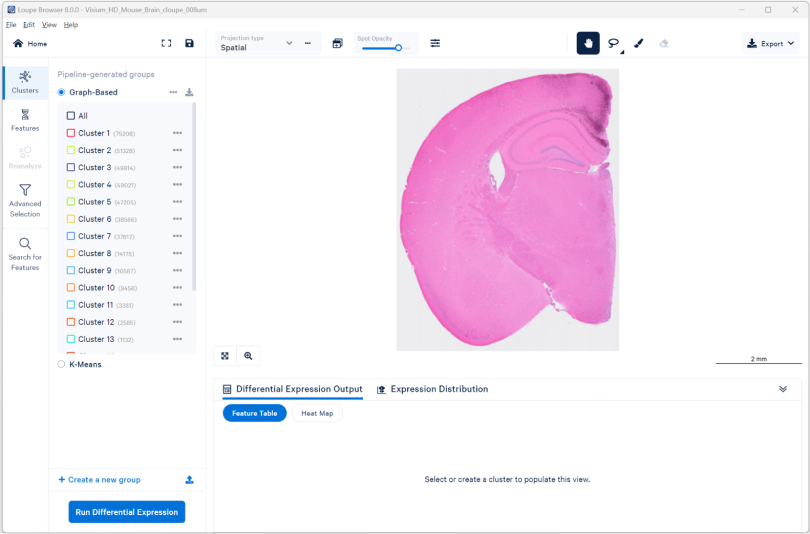This screenshot has height=534, width=810.
Task: Click Create a new group link
Action: pyautogui.click(x=99, y=480)
